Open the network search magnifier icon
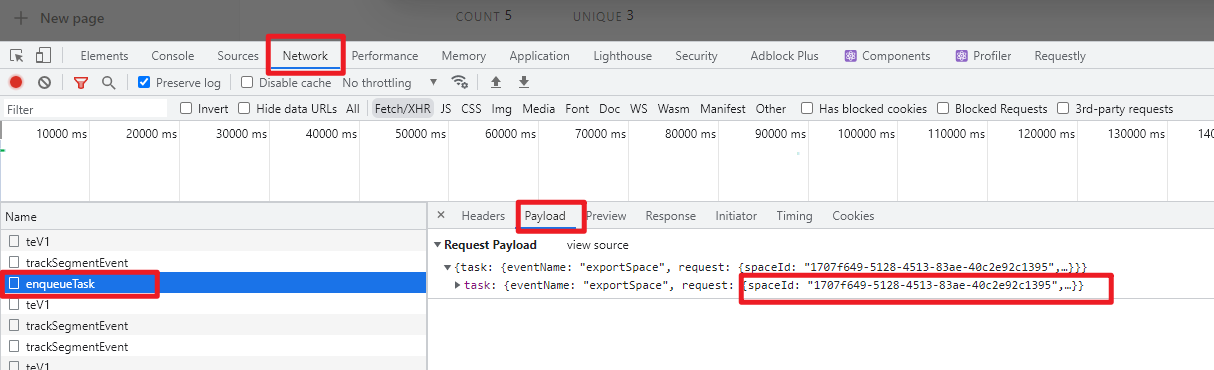Screen dimensions: 1214x370 point(108,83)
